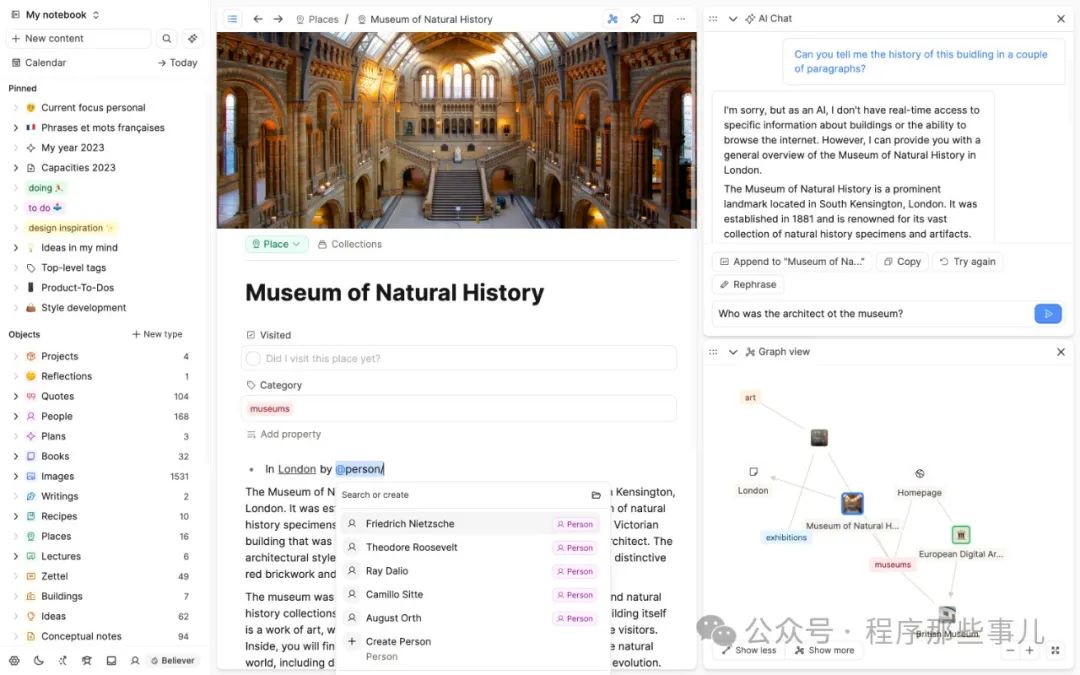Select Friedrich Nietzsche from the person list

472,524
